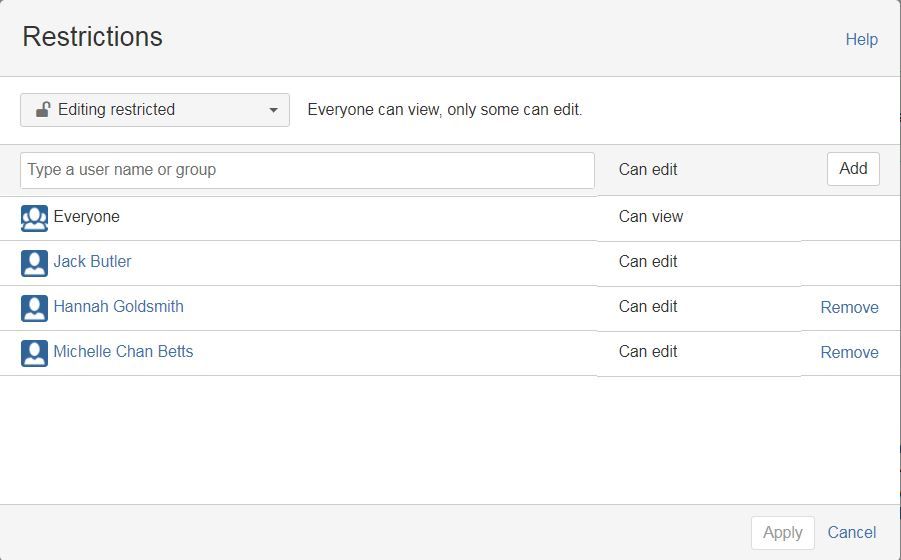Image resolution: width=901 pixels, height=560 pixels.
Task: Open the Editing restricted dropdown
Action: point(155,110)
